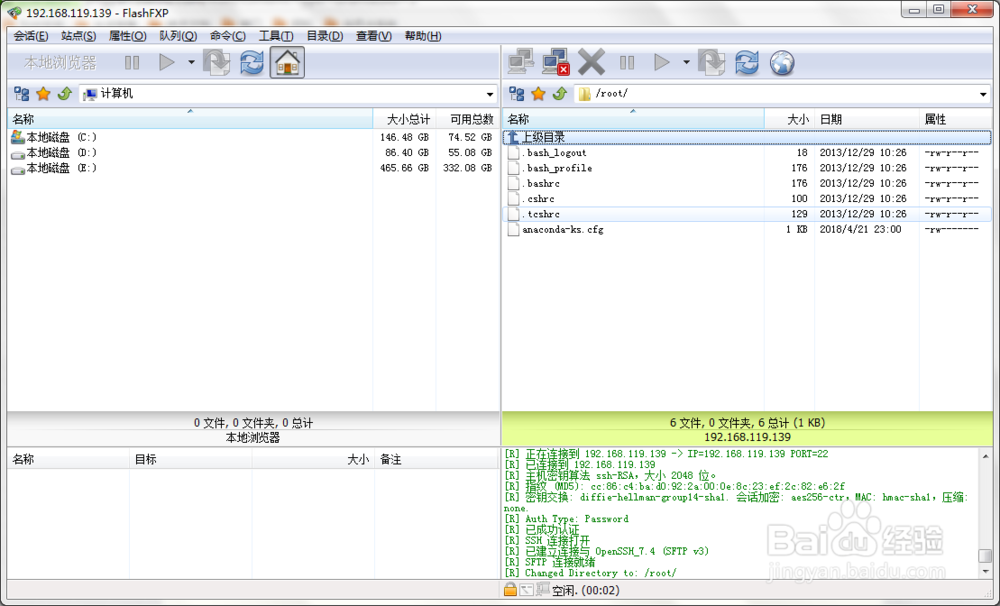This screenshot has width=1000, height=606.
Task: Click the local pane pause button
Action: click(x=132, y=63)
